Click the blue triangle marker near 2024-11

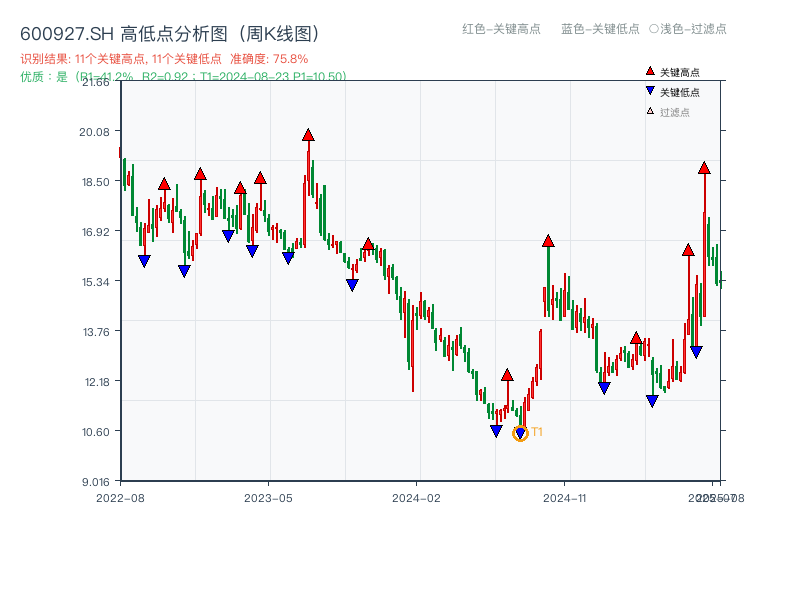coord(603,385)
